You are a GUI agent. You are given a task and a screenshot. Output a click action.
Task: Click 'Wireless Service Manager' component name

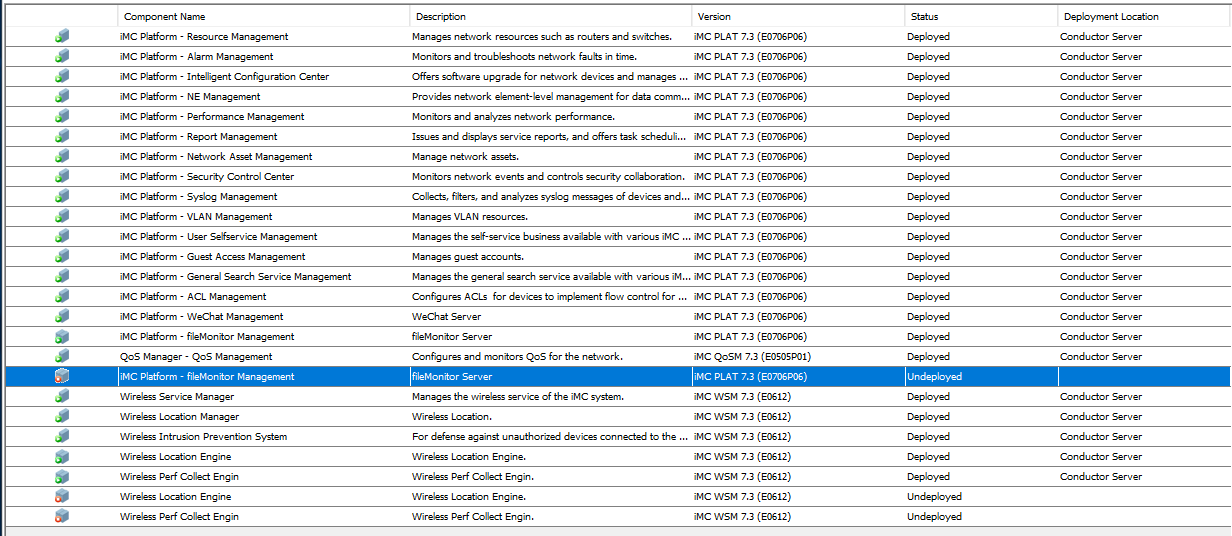[x=177, y=397]
